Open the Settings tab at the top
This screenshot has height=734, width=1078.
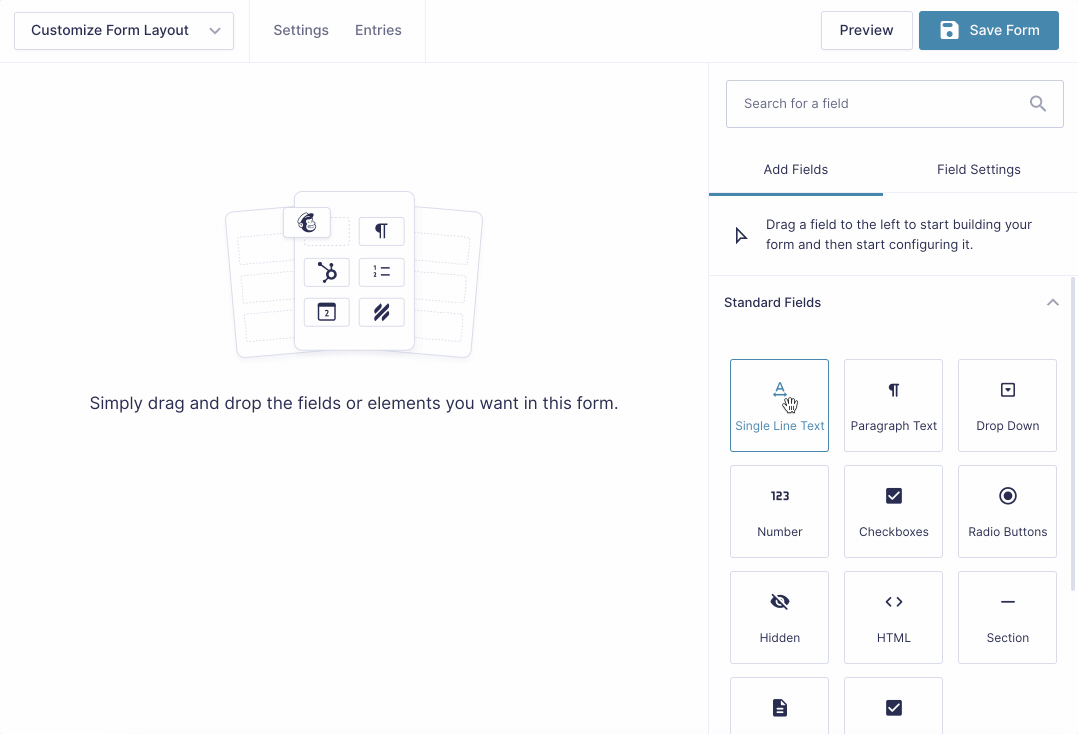(301, 30)
